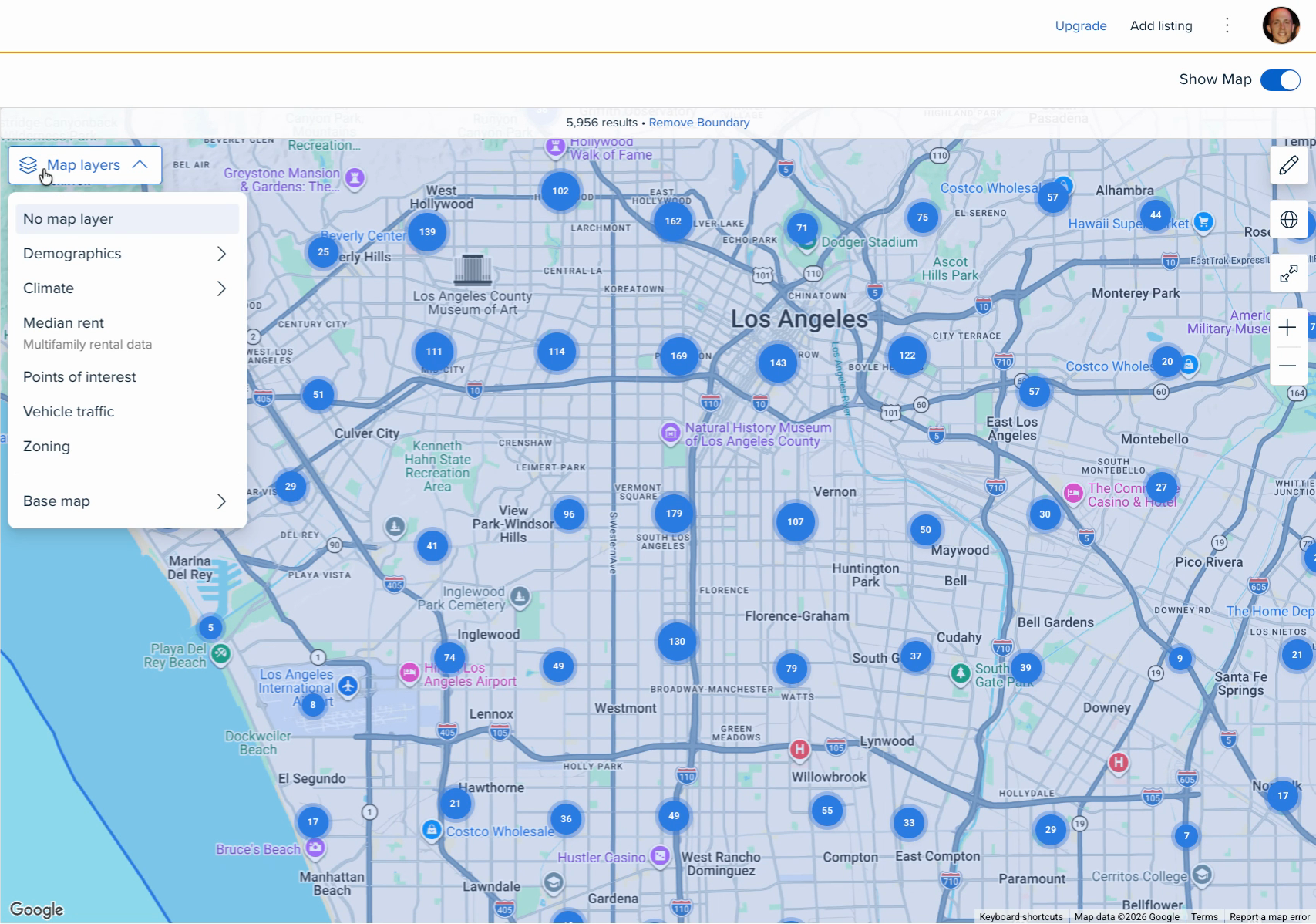Click the Natural History Museum marker
The height and width of the screenshot is (924, 1316).
tap(671, 433)
